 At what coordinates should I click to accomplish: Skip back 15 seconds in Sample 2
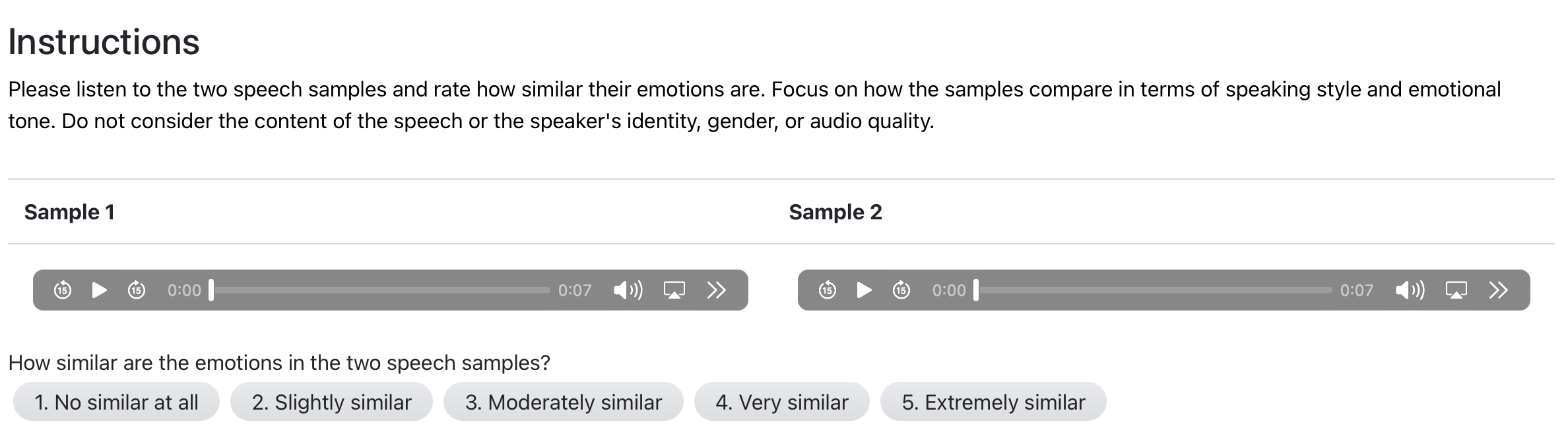(x=828, y=290)
